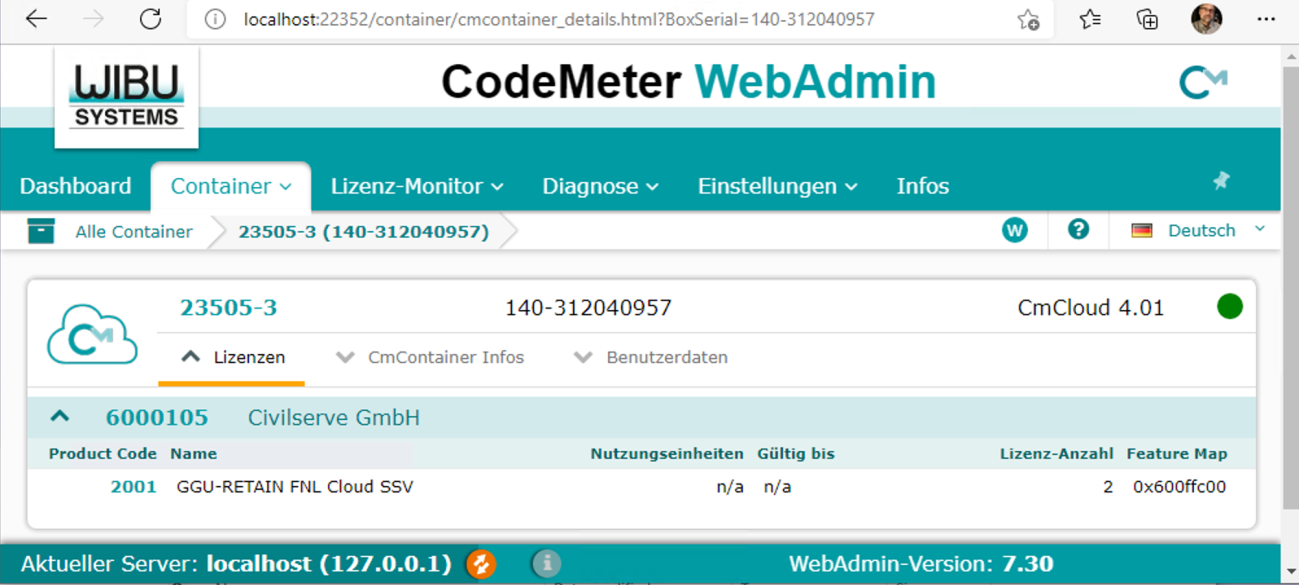Click the CmCloud container icon
Viewport: 1299px width, 585px height.
[x=92, y=335]
